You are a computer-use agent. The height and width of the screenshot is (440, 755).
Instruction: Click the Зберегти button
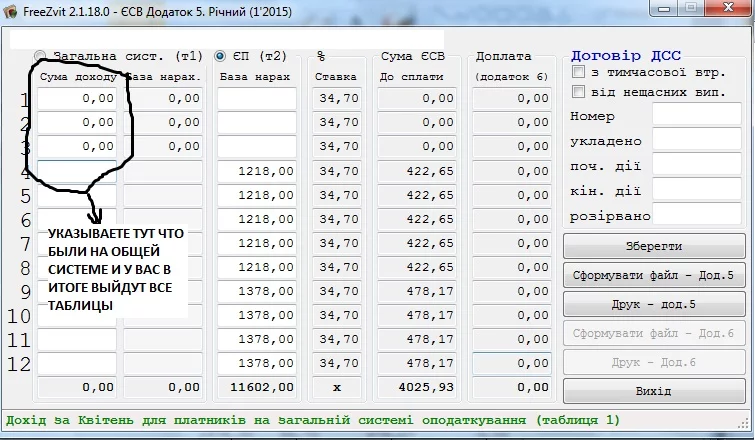point(654,246)
